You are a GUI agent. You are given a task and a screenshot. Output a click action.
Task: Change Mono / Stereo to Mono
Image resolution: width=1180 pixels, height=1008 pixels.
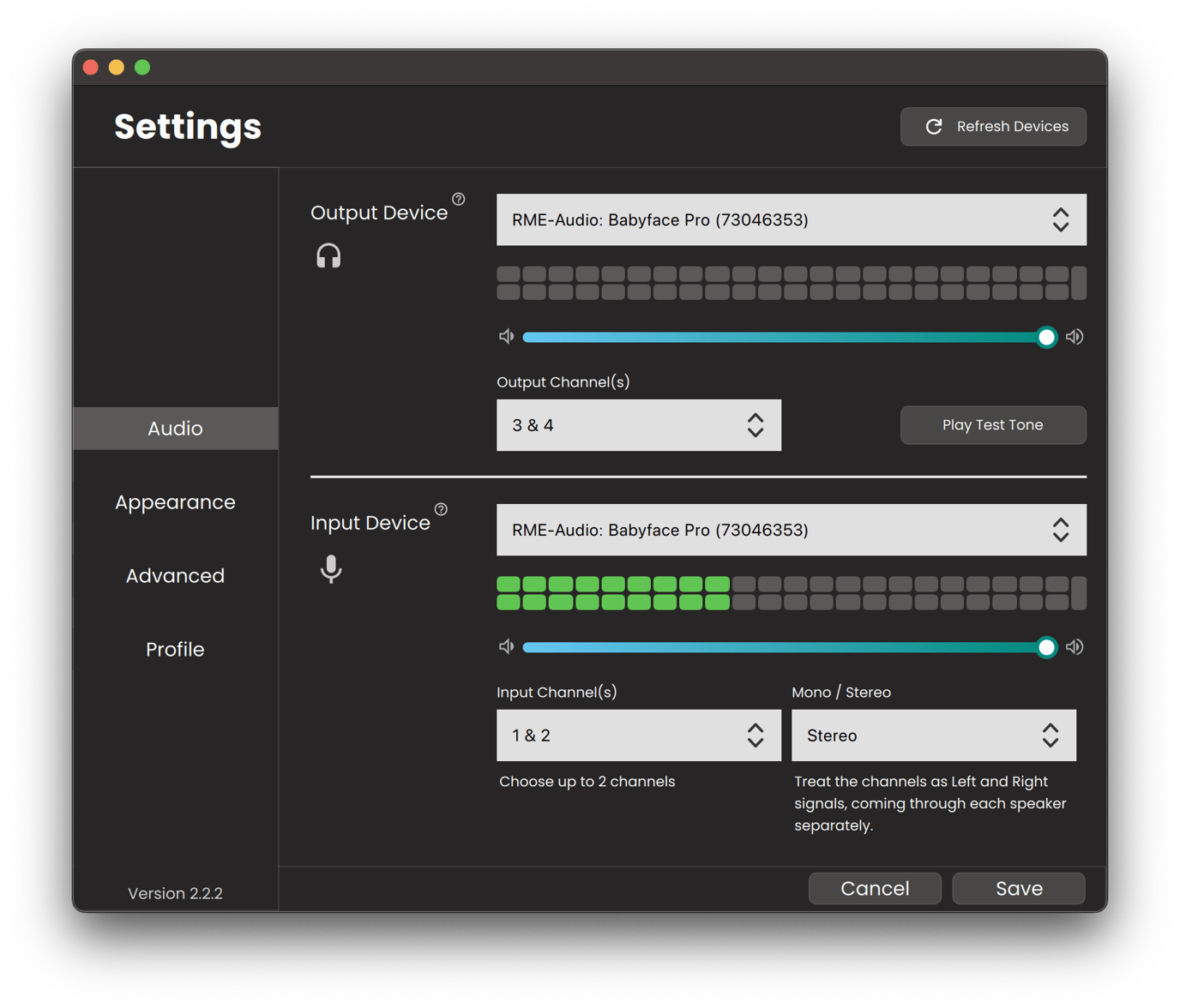pyautogui.click(x=933, y=735)
